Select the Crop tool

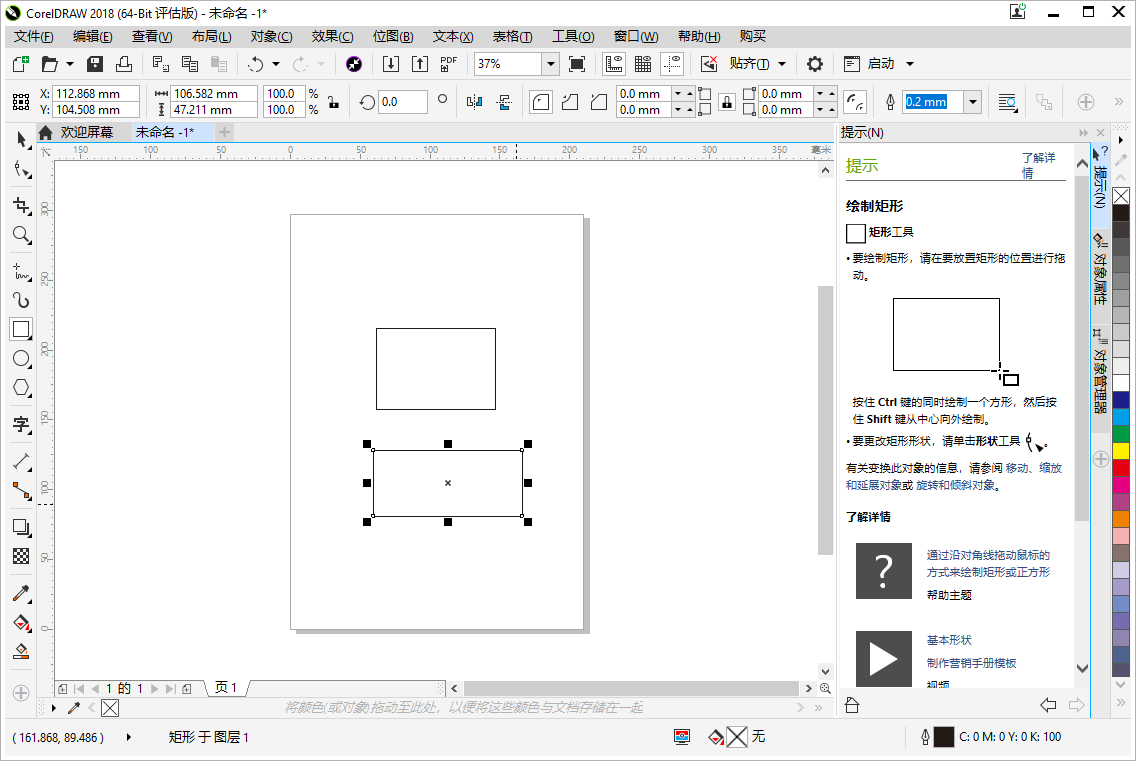pyautogui.click(x=21, y=205)
